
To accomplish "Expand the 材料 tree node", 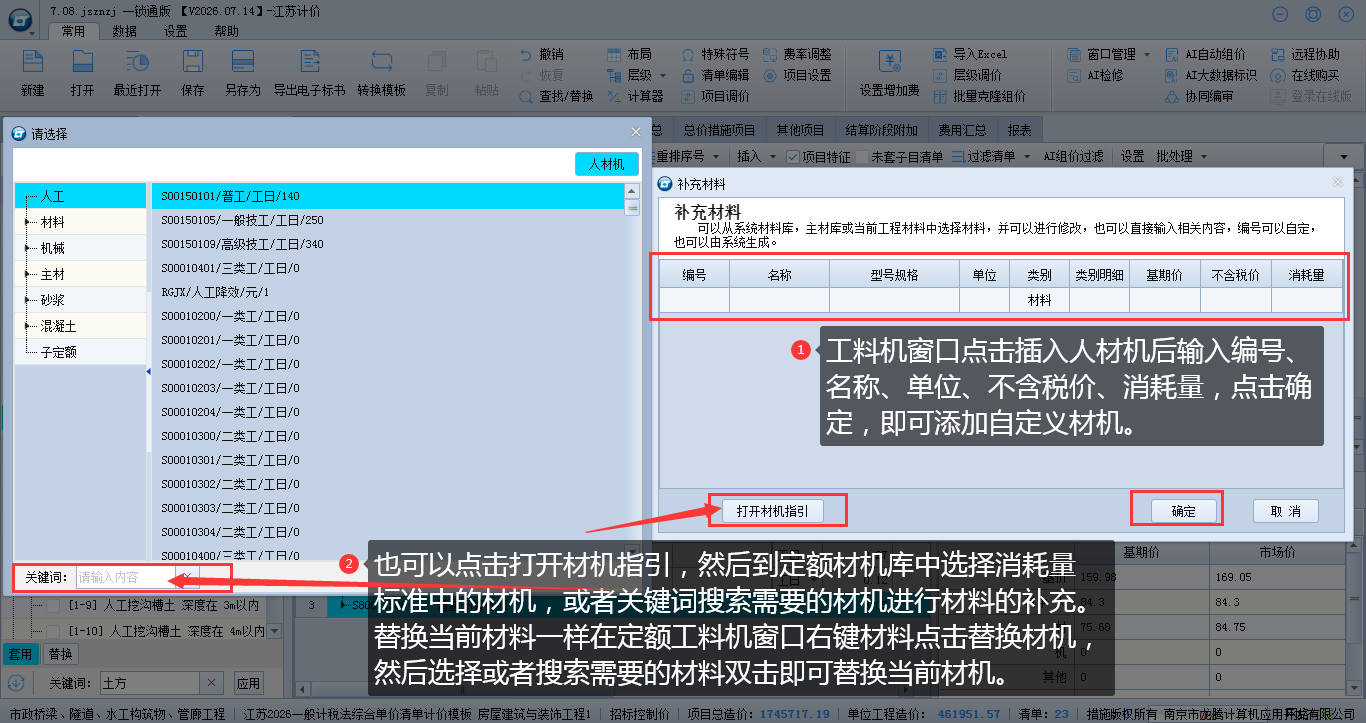I will pos(28,222).
